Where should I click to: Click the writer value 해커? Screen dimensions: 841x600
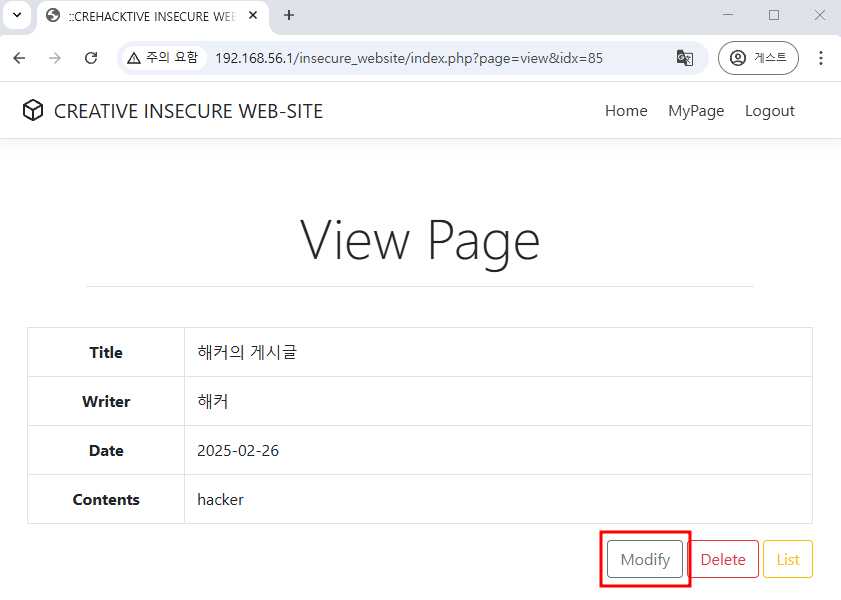(212, 401)
